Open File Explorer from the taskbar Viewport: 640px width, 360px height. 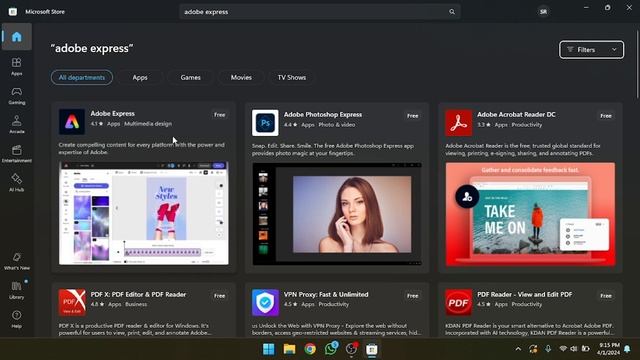coord(289,349)
